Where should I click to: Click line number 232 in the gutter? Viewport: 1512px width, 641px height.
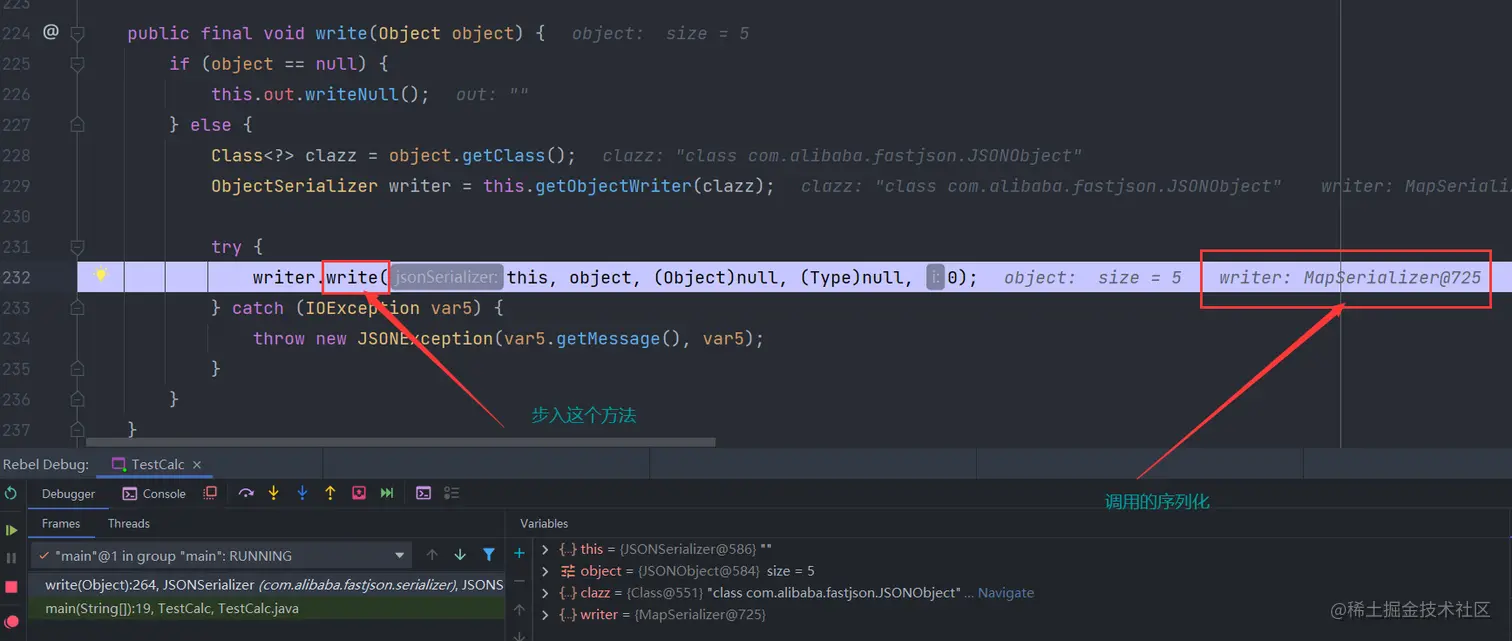click(16, 277)
